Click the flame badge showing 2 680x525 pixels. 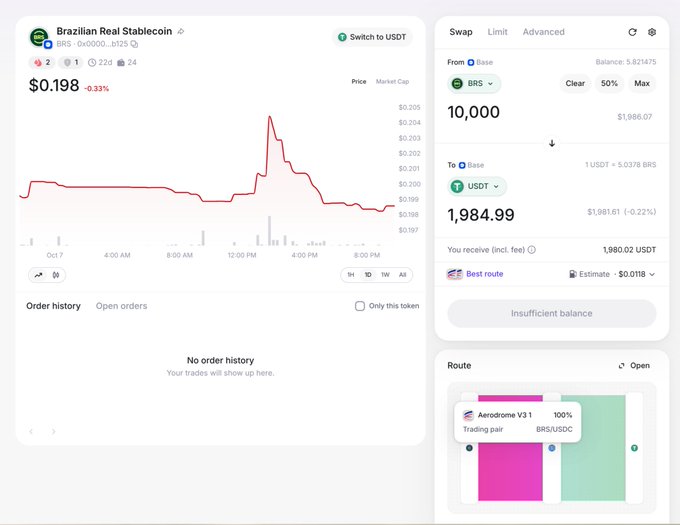(42, 62)
